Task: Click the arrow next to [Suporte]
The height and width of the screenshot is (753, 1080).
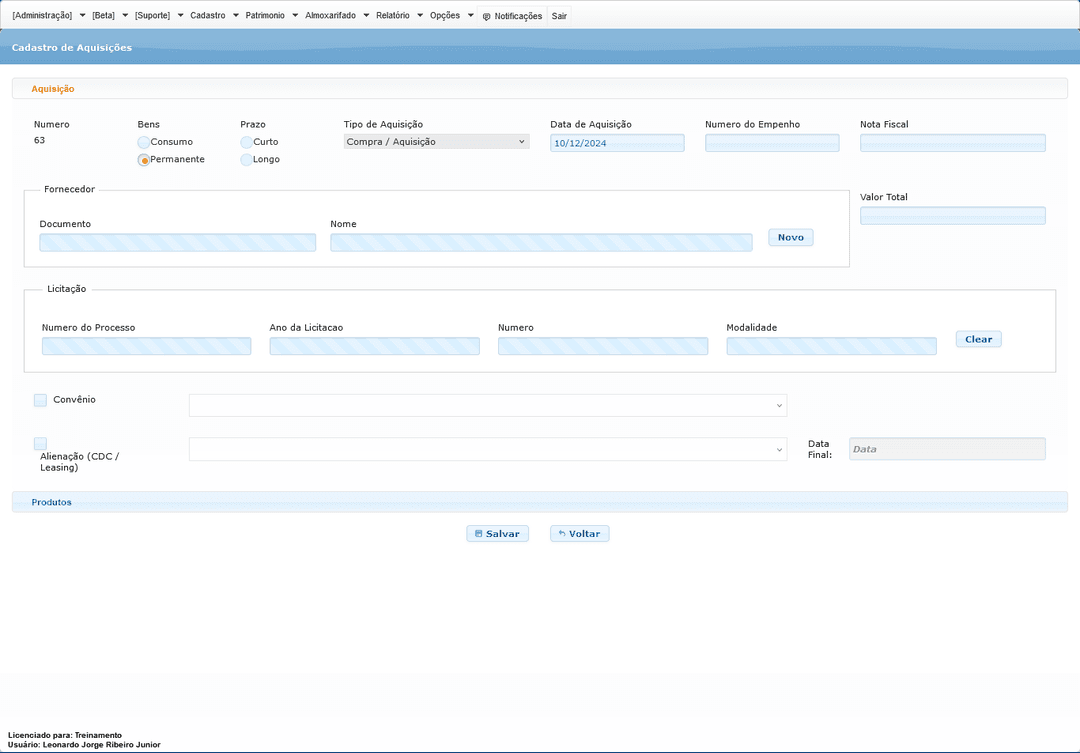Action: pos(180,15)
